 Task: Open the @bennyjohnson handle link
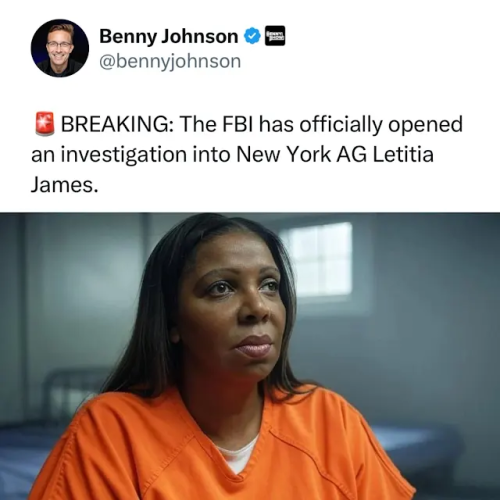click(x=170, y=62)
